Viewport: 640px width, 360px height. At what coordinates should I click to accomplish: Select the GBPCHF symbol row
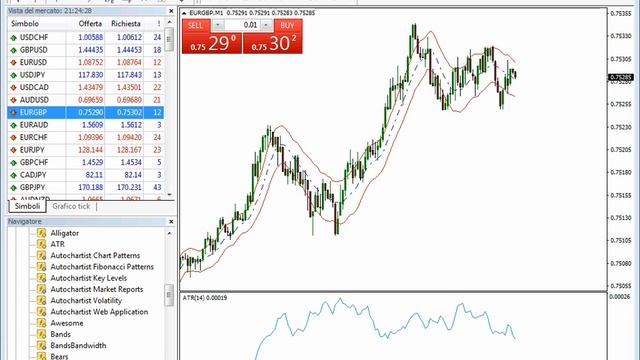(x=86, y=162)
